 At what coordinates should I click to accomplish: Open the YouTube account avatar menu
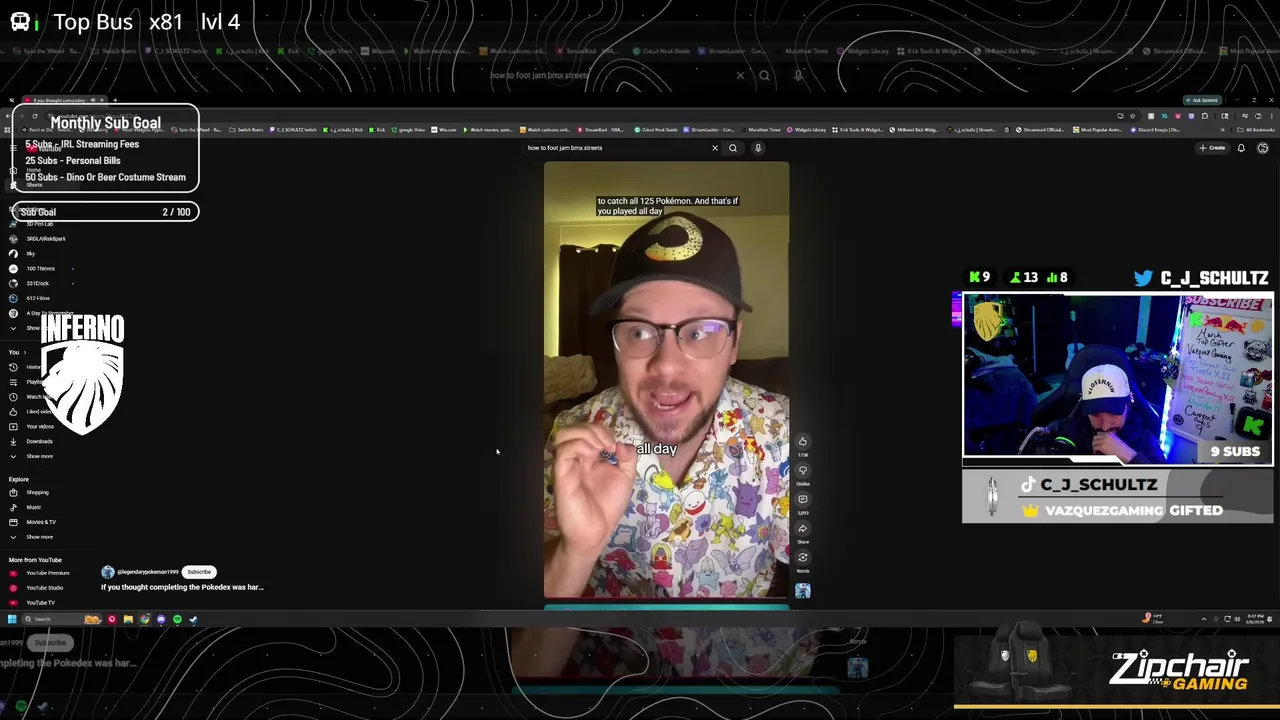[1263, 148]
